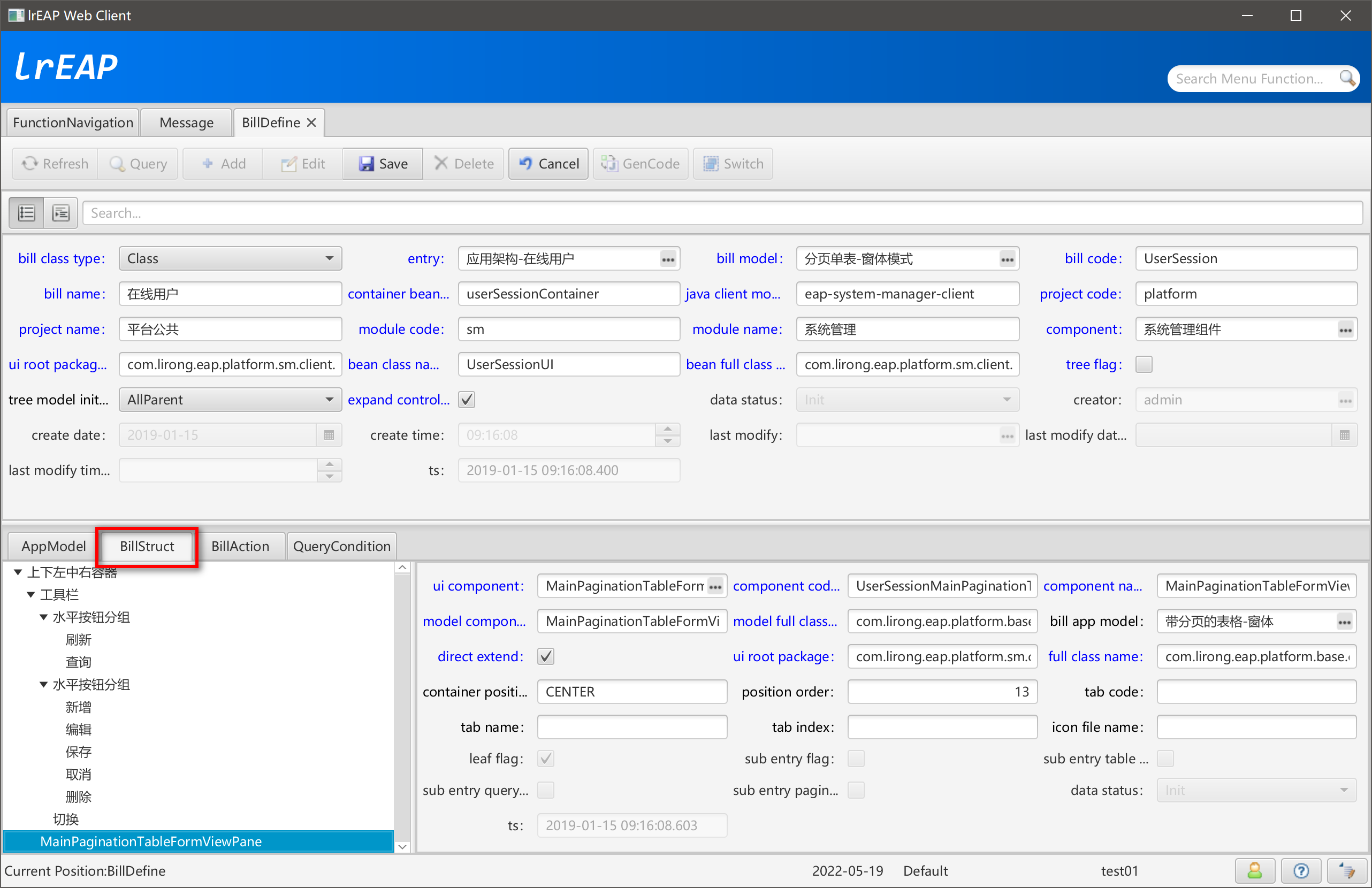Switch to list view icon
1372x888 pixels.
[x=27, y=213]
